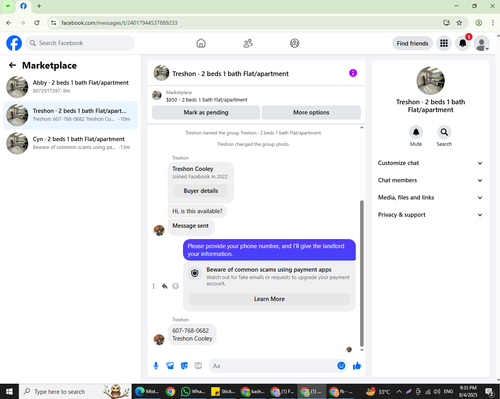Go back using the browser back arrow
500x399 pixels.
(9, 23)
